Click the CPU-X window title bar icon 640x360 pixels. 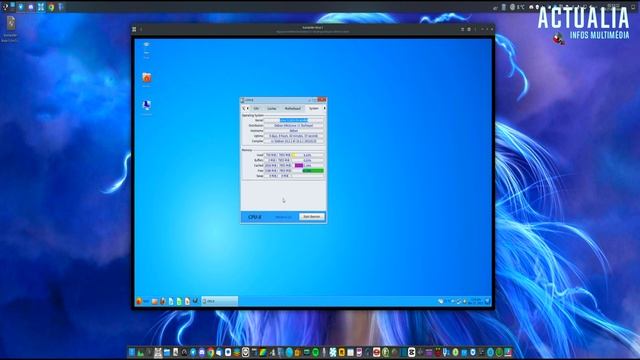point(243,100)
